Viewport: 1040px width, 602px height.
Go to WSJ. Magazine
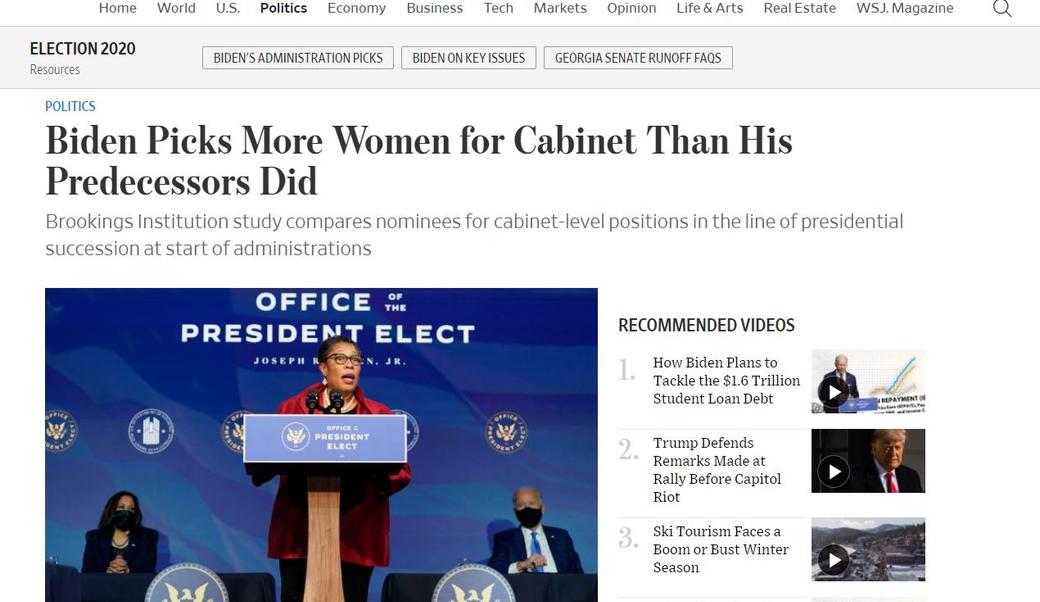click(905, 8)
